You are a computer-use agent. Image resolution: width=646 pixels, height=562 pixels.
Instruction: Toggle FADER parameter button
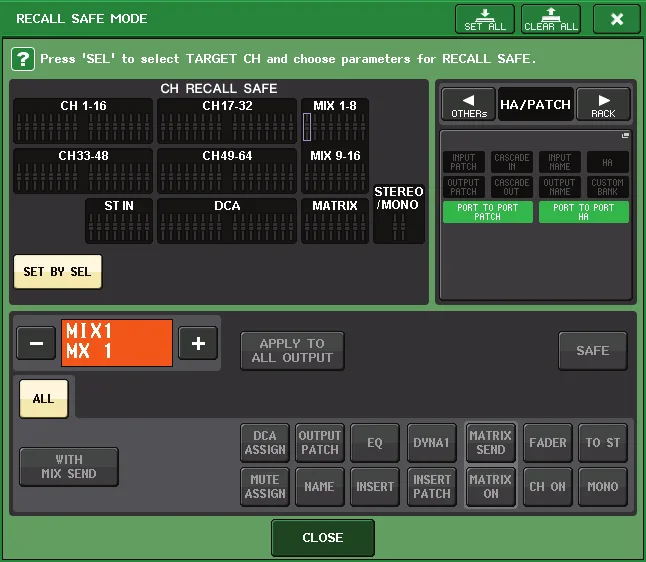pyautogui.click(x=548, y=443)
